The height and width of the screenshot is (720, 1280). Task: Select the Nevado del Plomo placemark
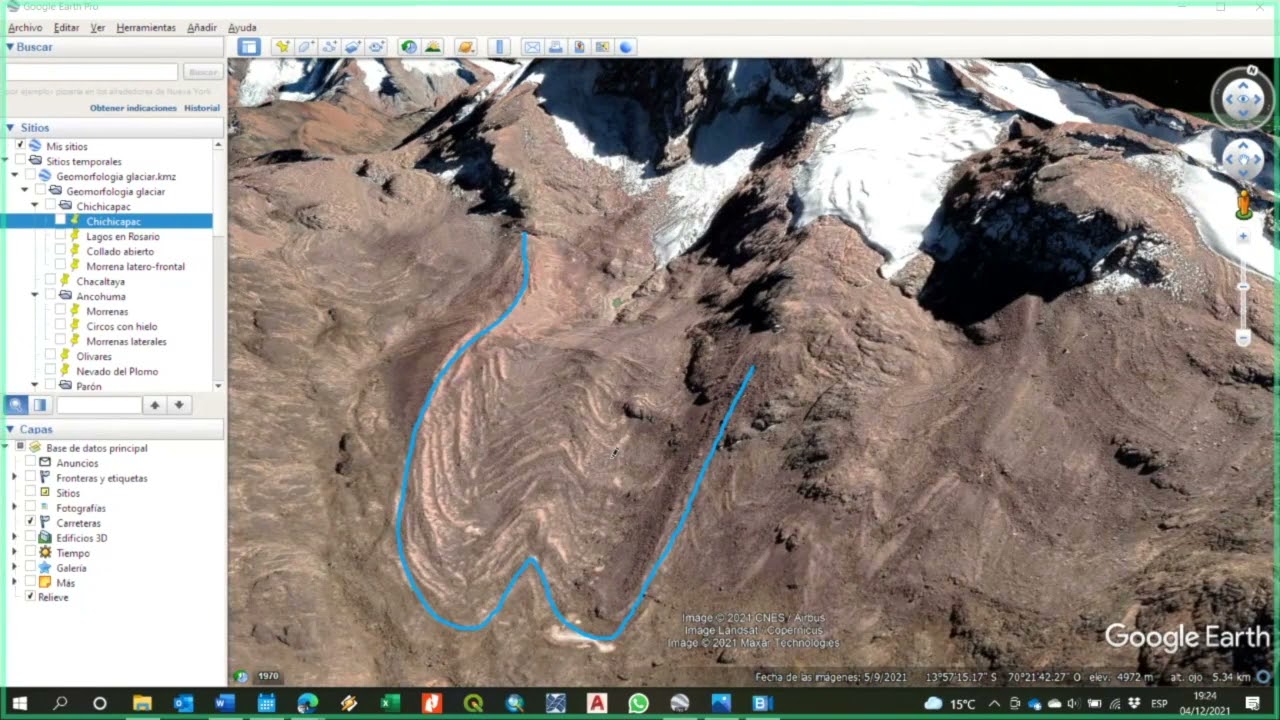pos(117,371)
